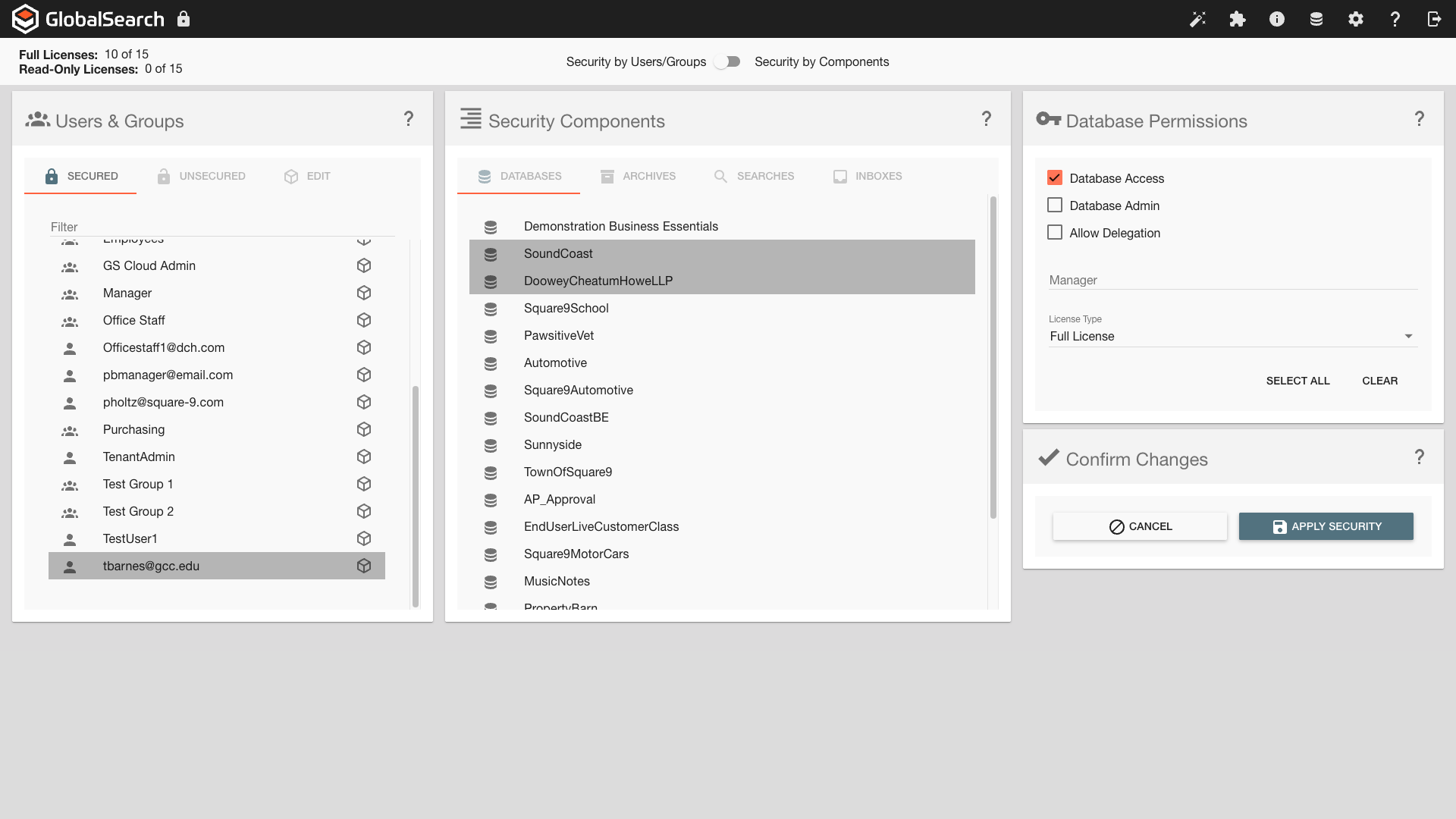Screen dimensions: 1456x819
Task: Open Users & Groups help question mark
Action: (409, 119)
